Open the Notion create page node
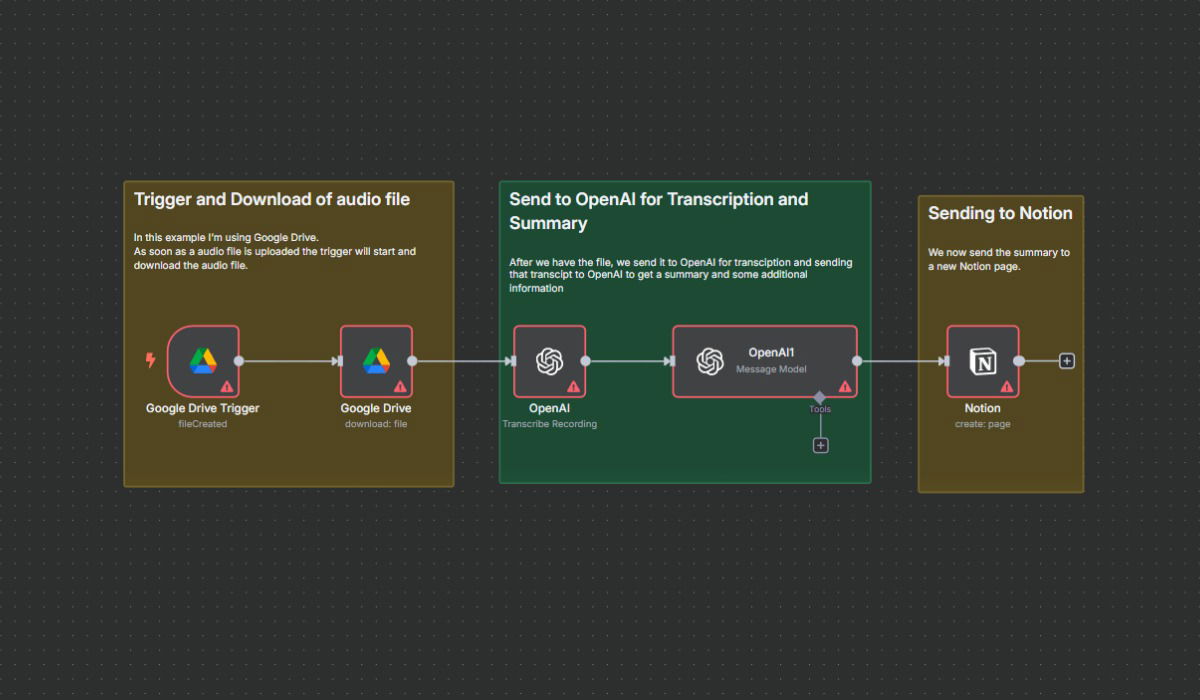The width and height of the screenshot is (1200, 700). coord(982,361)
